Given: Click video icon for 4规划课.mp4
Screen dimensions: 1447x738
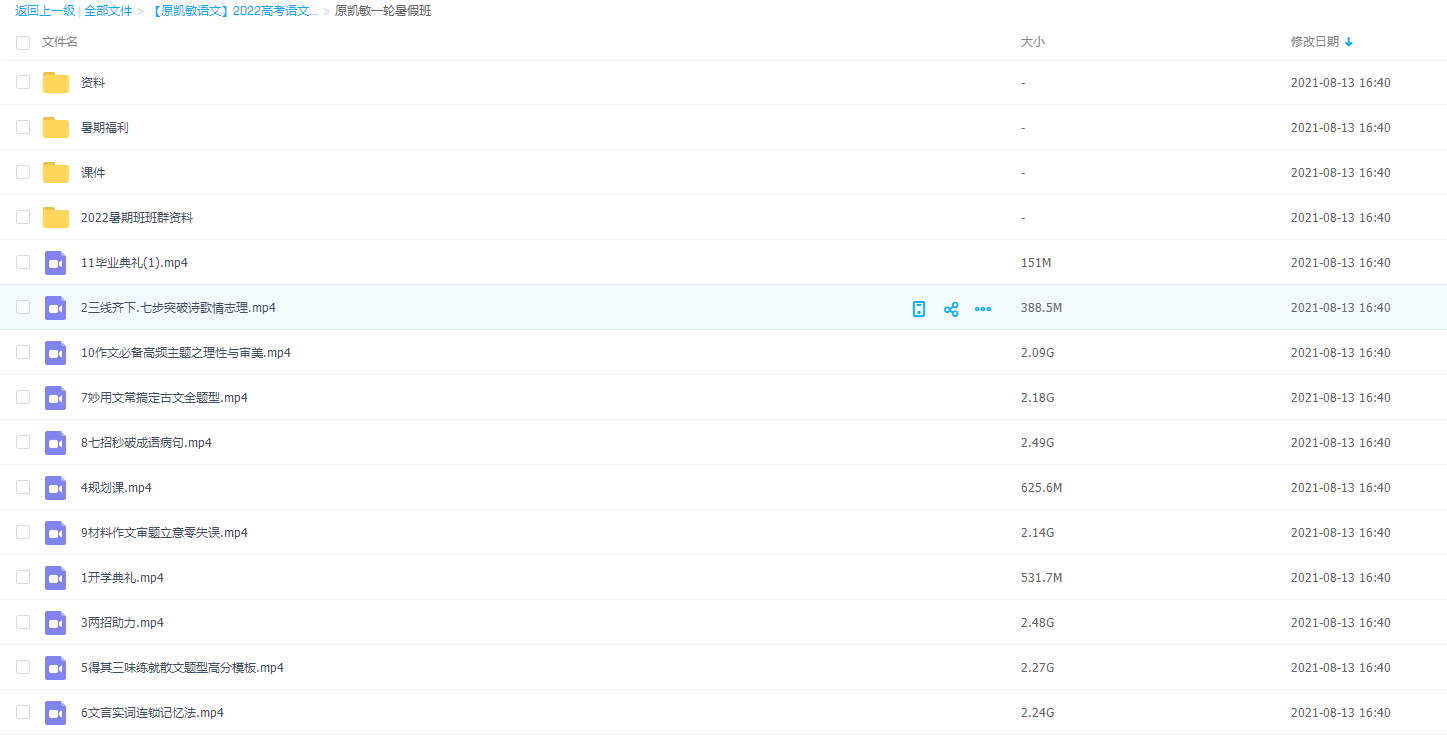Looking at the screenshot, I should coord(56,488).
